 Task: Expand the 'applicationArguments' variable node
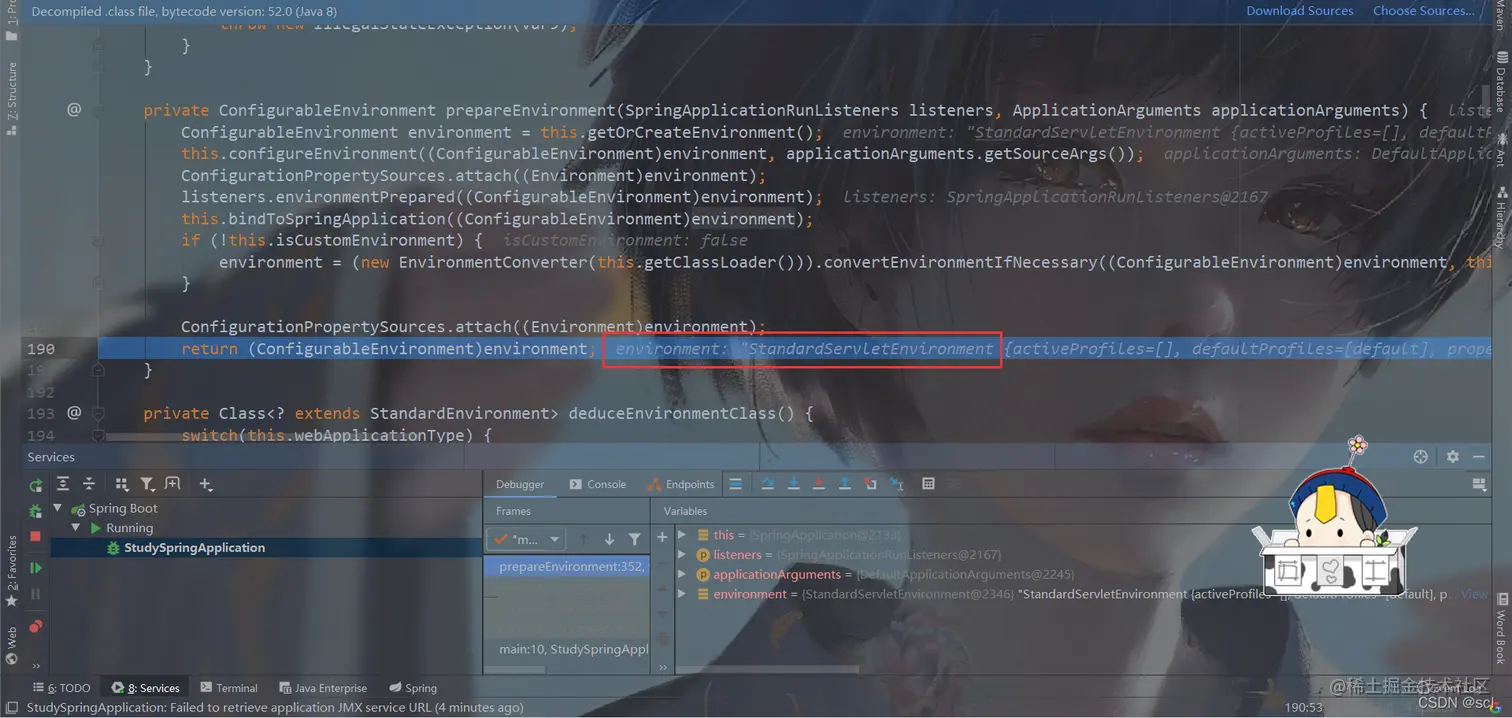click(682, 574)
